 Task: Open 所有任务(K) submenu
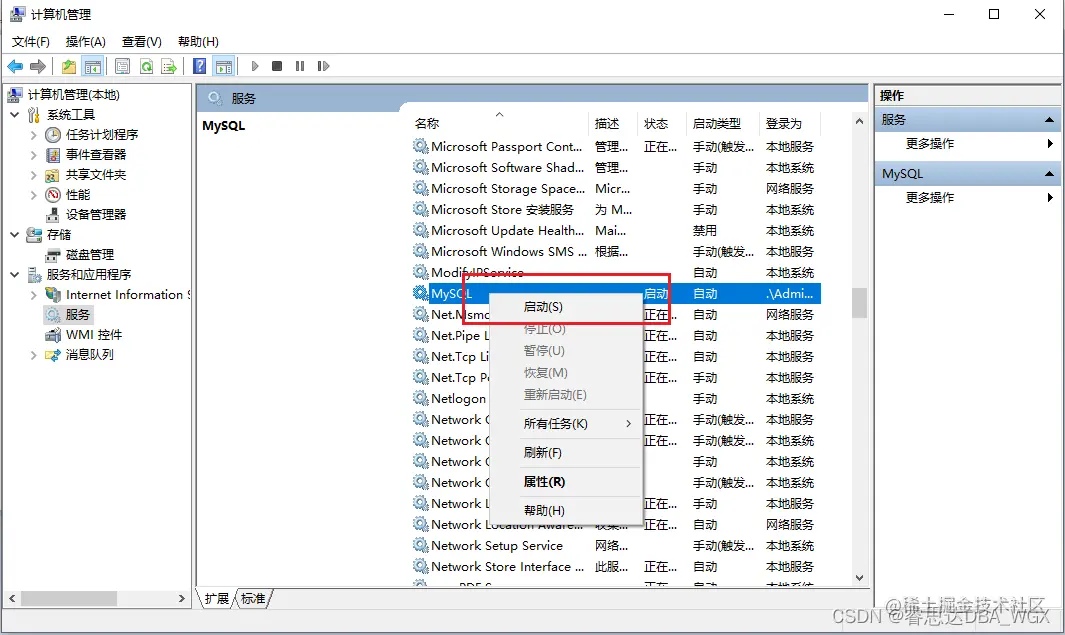point(566,424)
